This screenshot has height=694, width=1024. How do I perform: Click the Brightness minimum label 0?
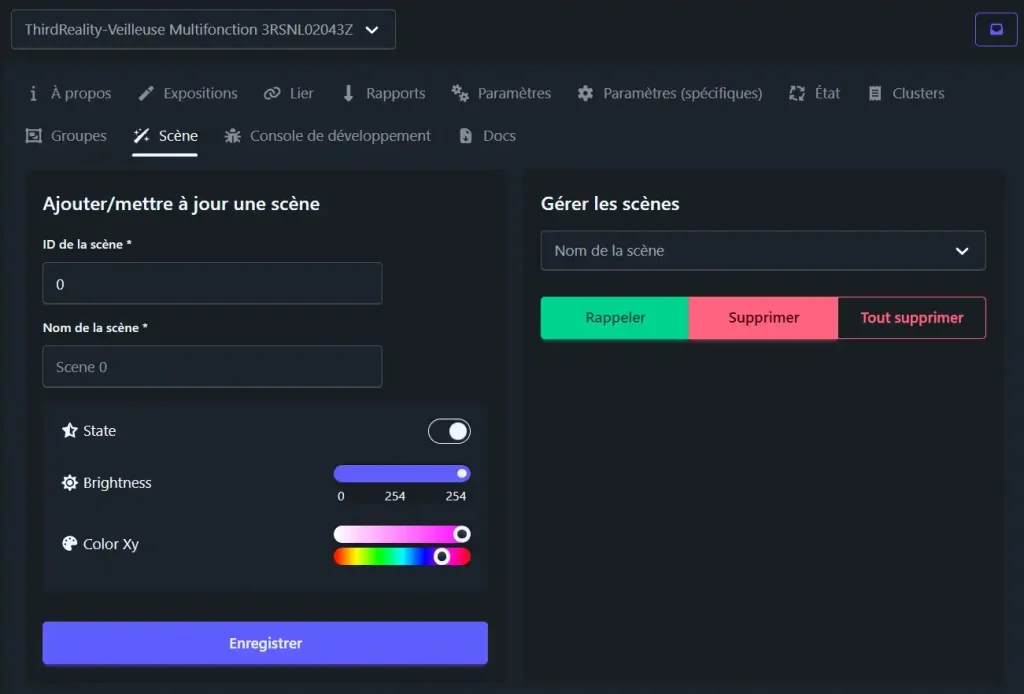[340, 496]
